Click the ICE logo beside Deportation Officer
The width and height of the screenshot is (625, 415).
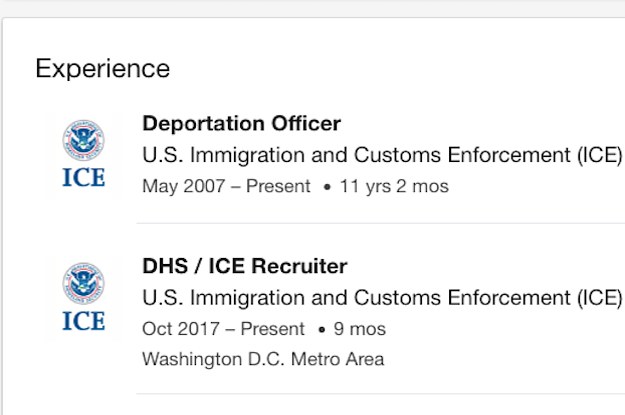coord(83,154)
